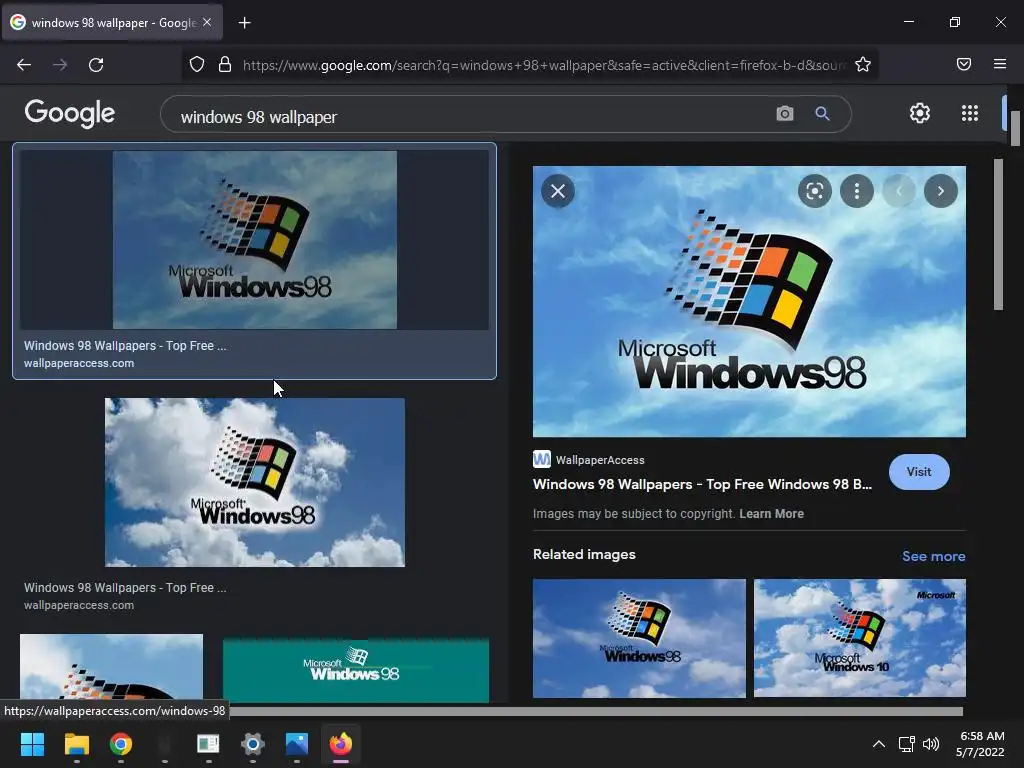Image resolution: width=1024 pixels, height=768 pixels.
Task: Open the taskbar clock showing 6:58 AM
Action: [x=980, y=744]
